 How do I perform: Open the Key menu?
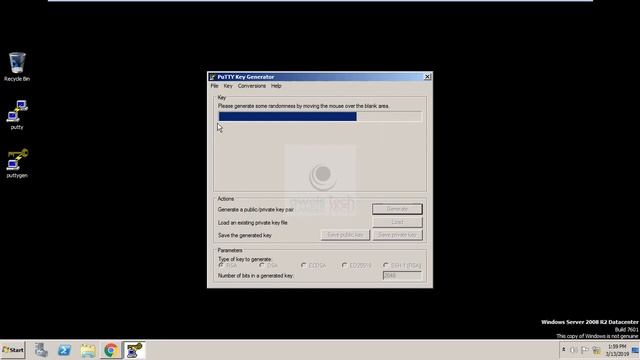[x=228, y=86]
